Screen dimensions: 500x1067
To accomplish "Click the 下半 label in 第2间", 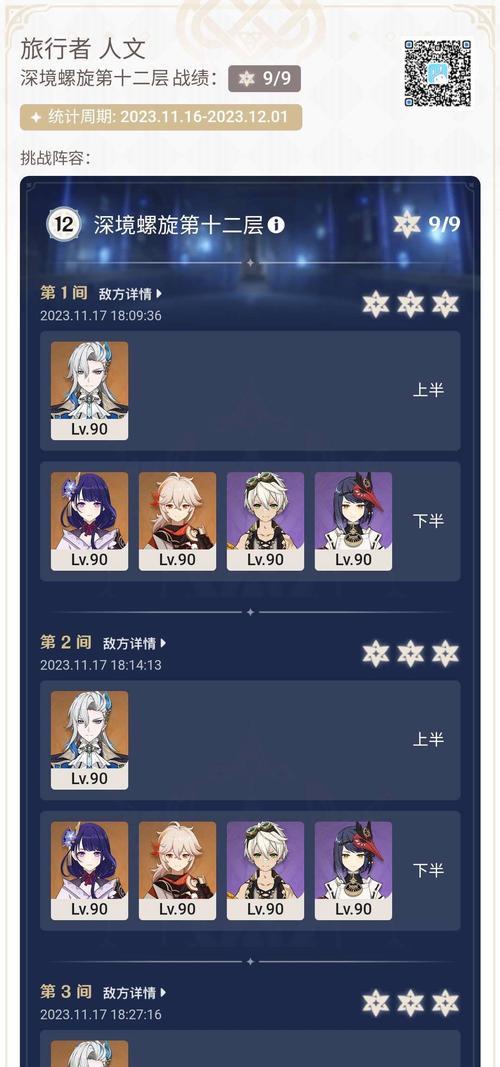I will [429, 870].
